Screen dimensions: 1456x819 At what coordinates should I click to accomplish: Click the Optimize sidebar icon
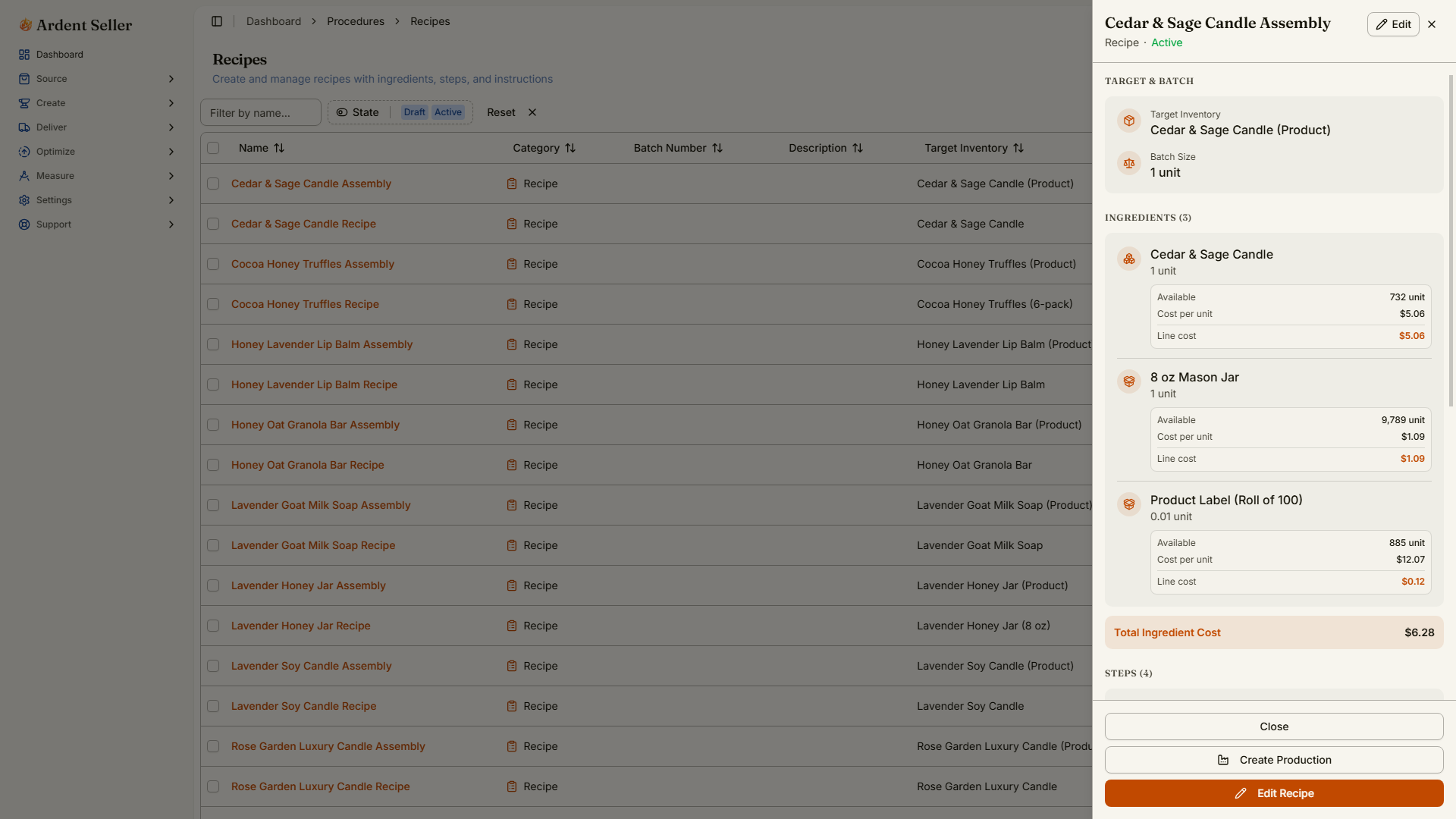[24, 152]
